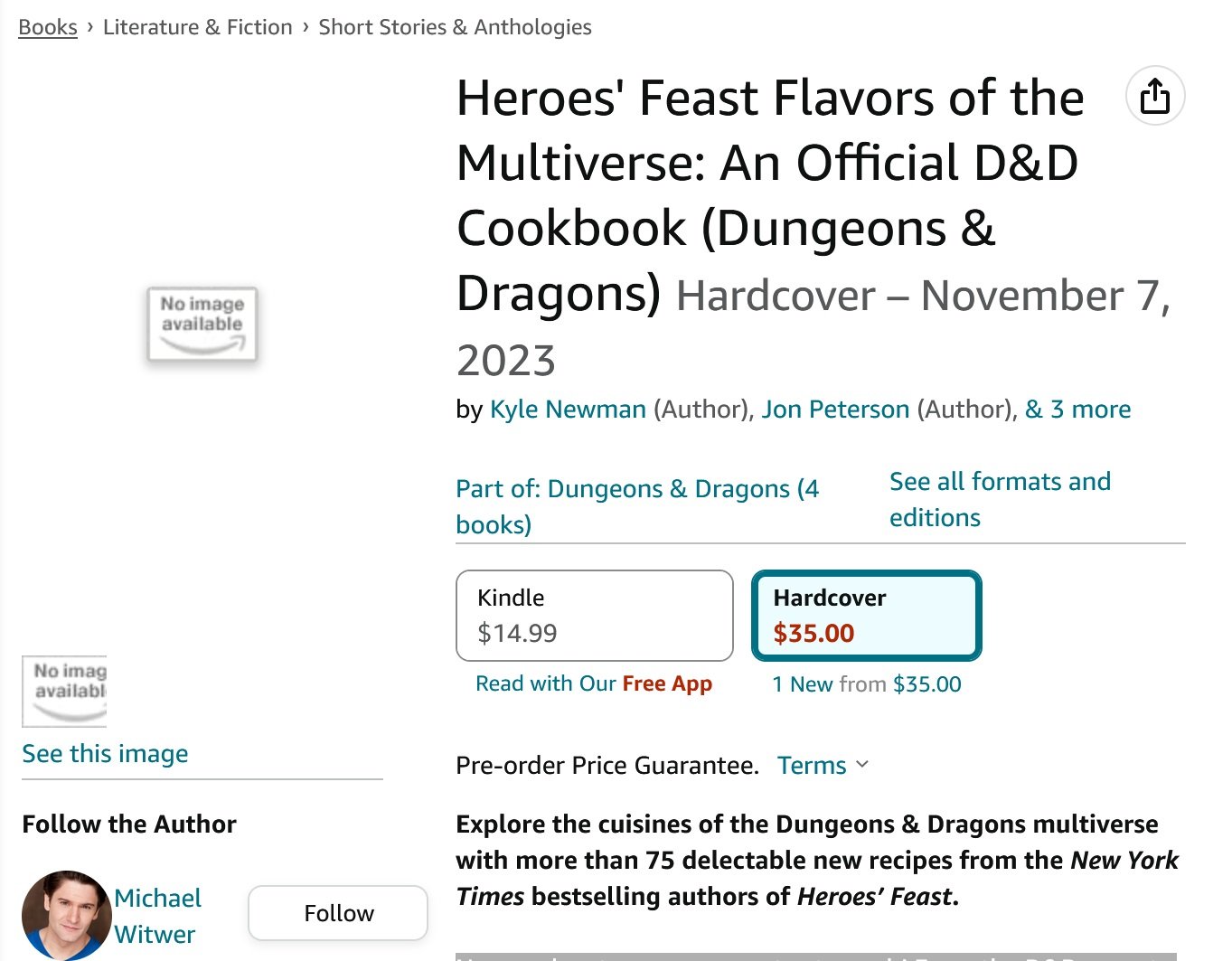Open Short Stories & Anthologies breadcrumb
The image size is (1232, 961).
tap(455, 27)
